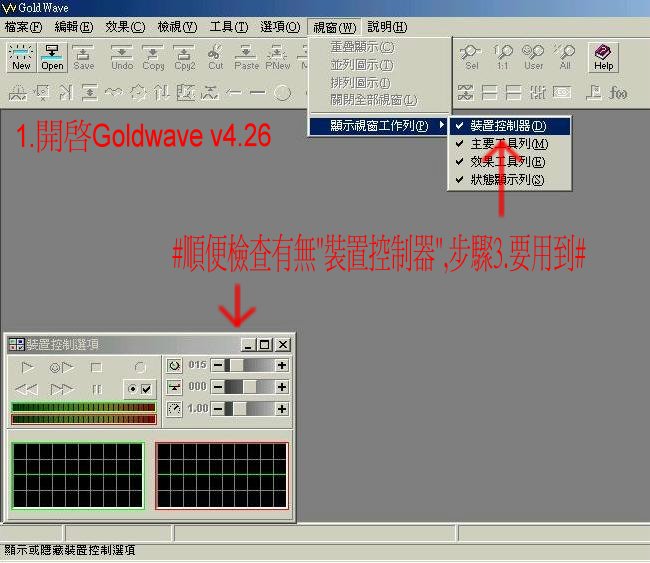650x563 pixels.
Task: Uncheck 狀態顯示列 menu item
Action: point(508,180)
